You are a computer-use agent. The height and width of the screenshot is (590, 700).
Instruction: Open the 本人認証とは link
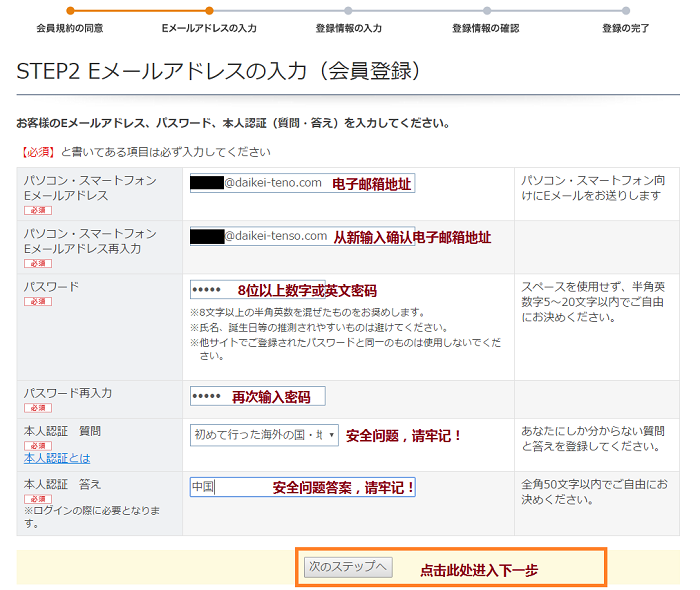57,458
